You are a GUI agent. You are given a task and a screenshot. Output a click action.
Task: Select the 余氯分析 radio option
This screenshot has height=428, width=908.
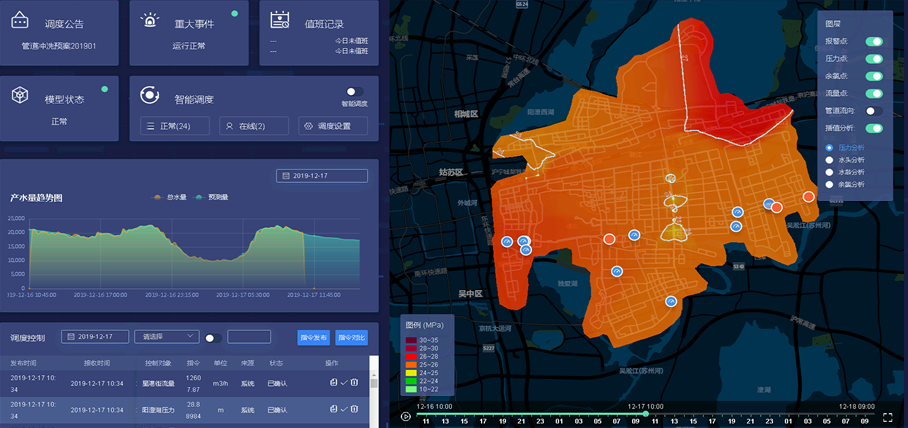coord(829,184)
